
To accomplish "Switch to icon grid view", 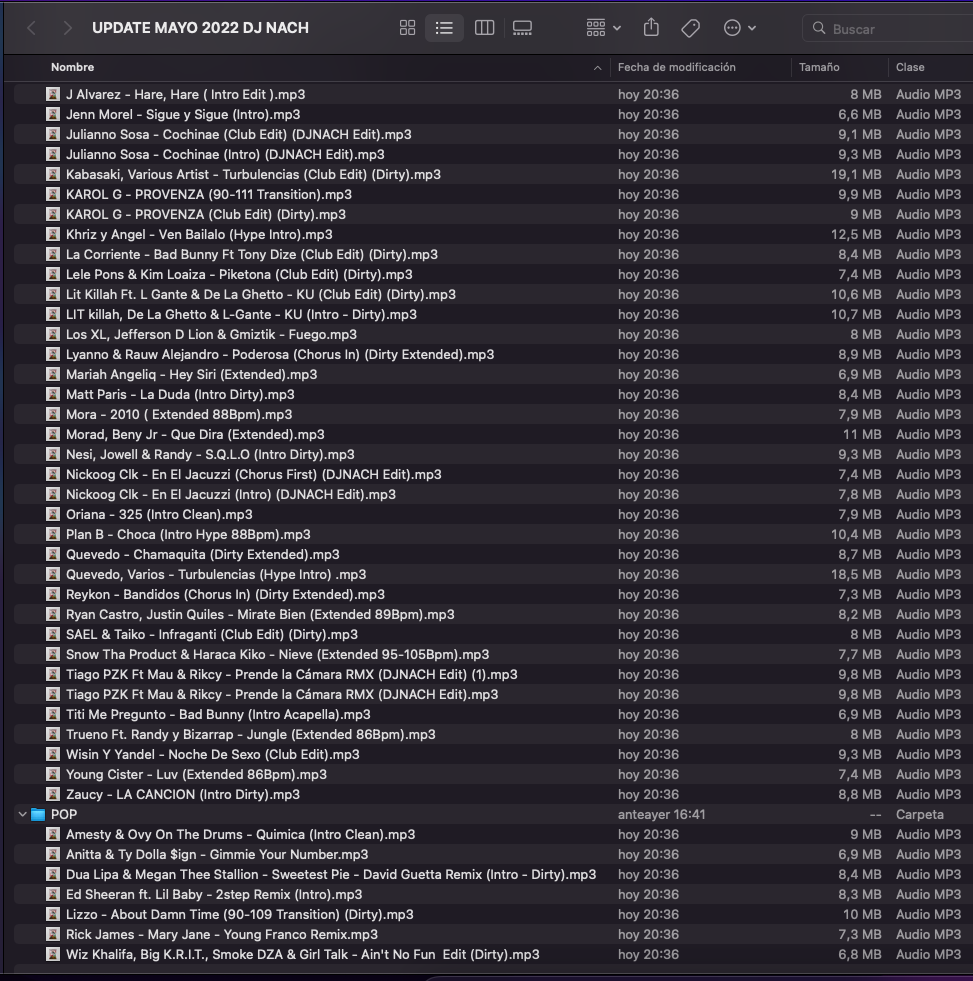I will [x=407, y=28].
